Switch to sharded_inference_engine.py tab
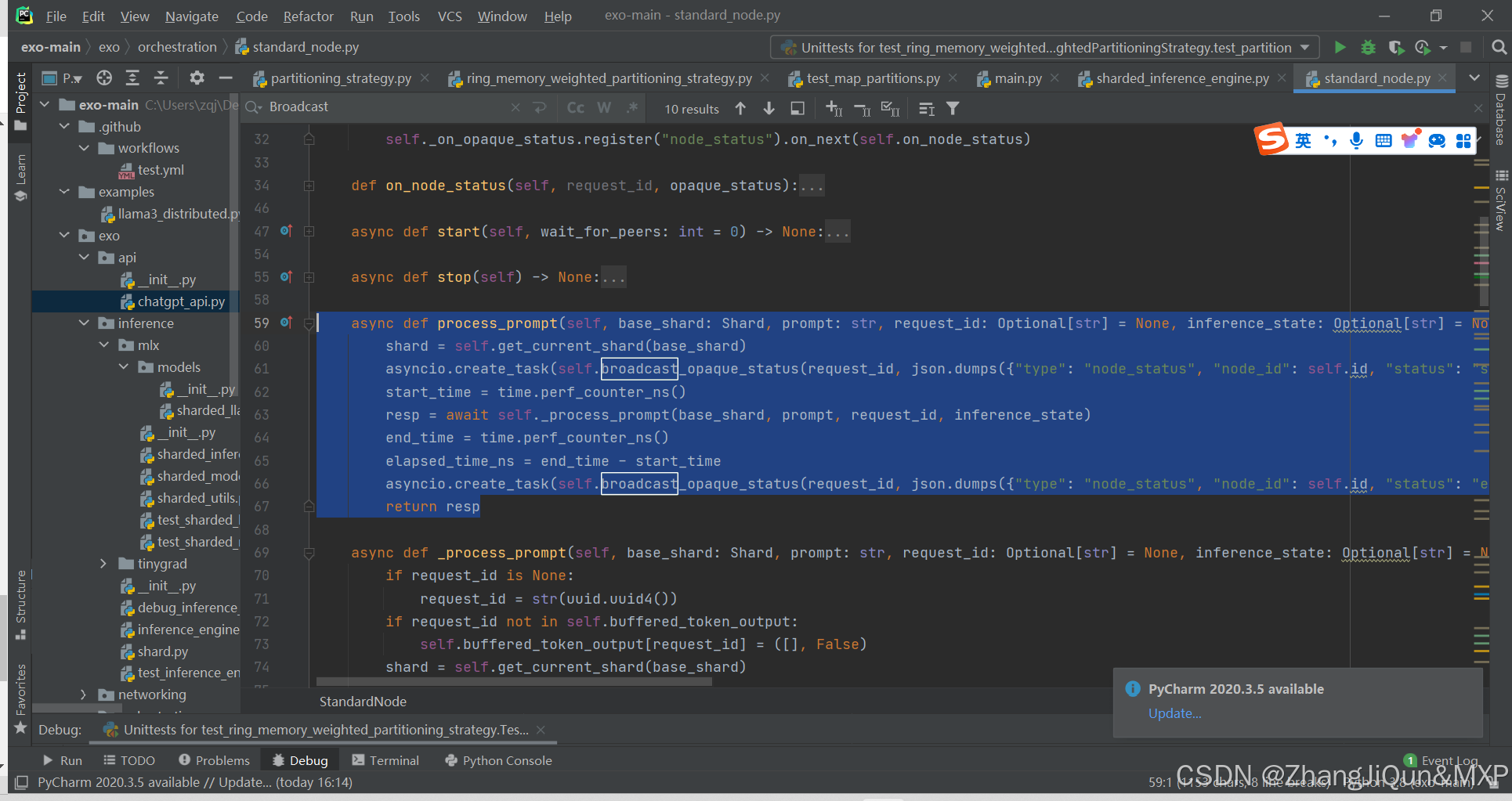This screenshot has height=801, width=1512. (x=1182, y=78)
